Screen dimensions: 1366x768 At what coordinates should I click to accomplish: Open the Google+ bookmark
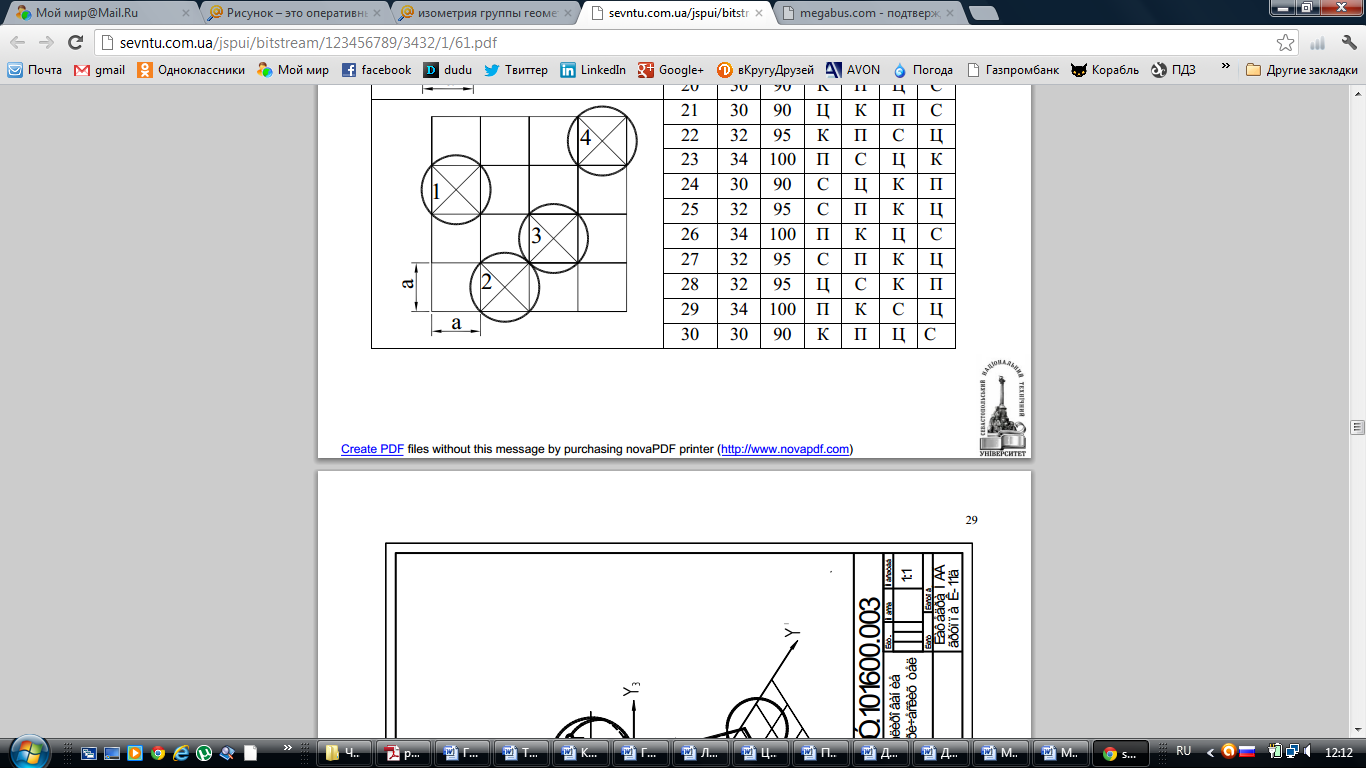670,70
